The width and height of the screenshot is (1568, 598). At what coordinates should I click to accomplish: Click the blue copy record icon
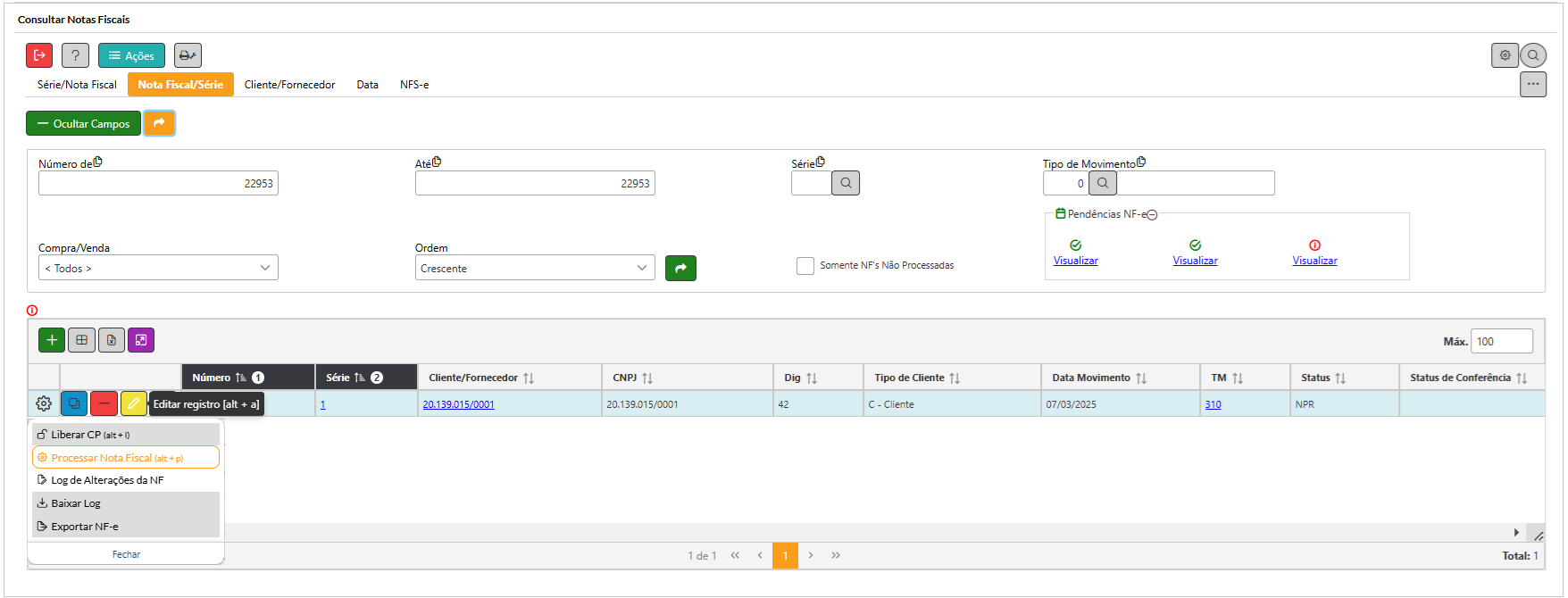coord(74,404)
